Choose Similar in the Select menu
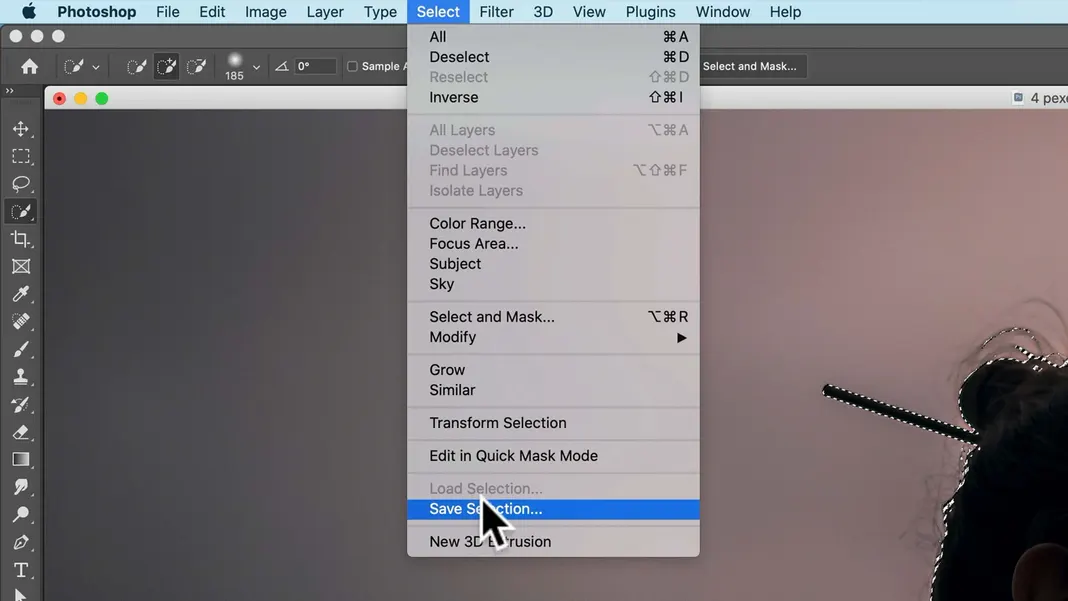The width and height of the screenshot is (1068, 601). pyautogui.click(x=553, y=390)
